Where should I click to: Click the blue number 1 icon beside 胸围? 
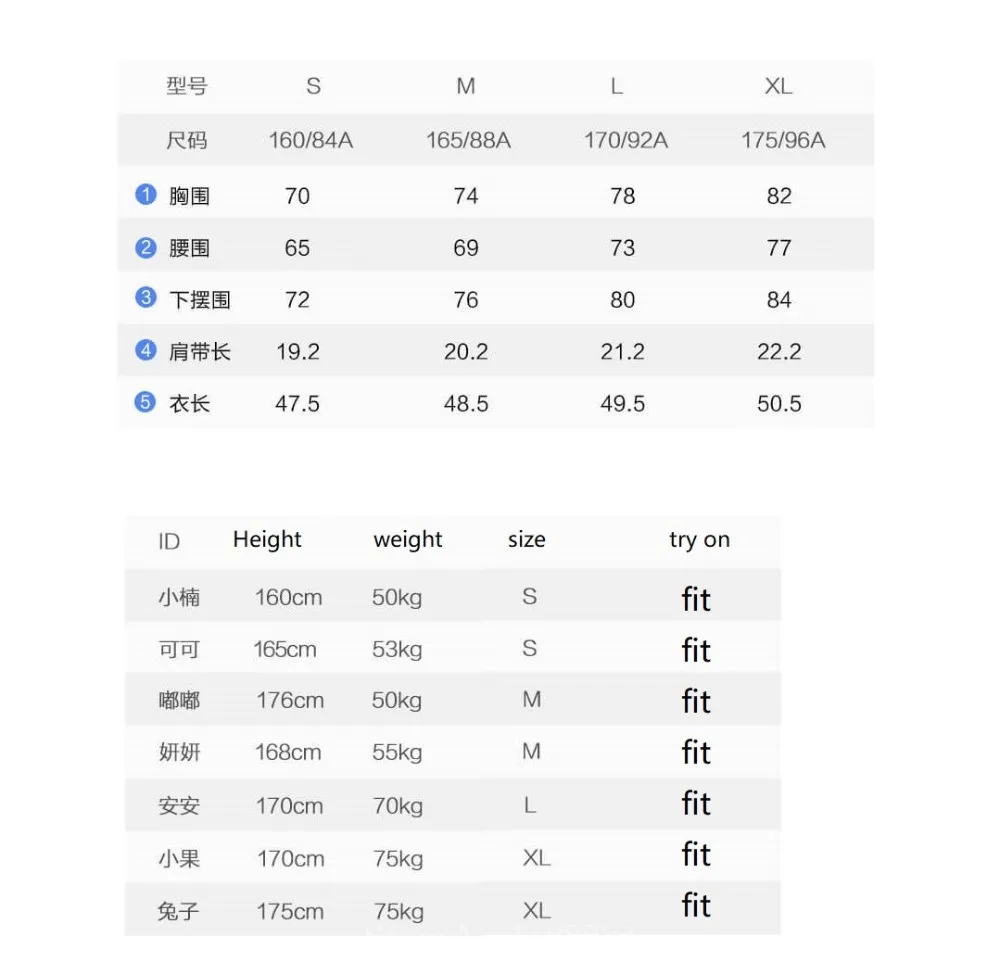pos(146,194)
